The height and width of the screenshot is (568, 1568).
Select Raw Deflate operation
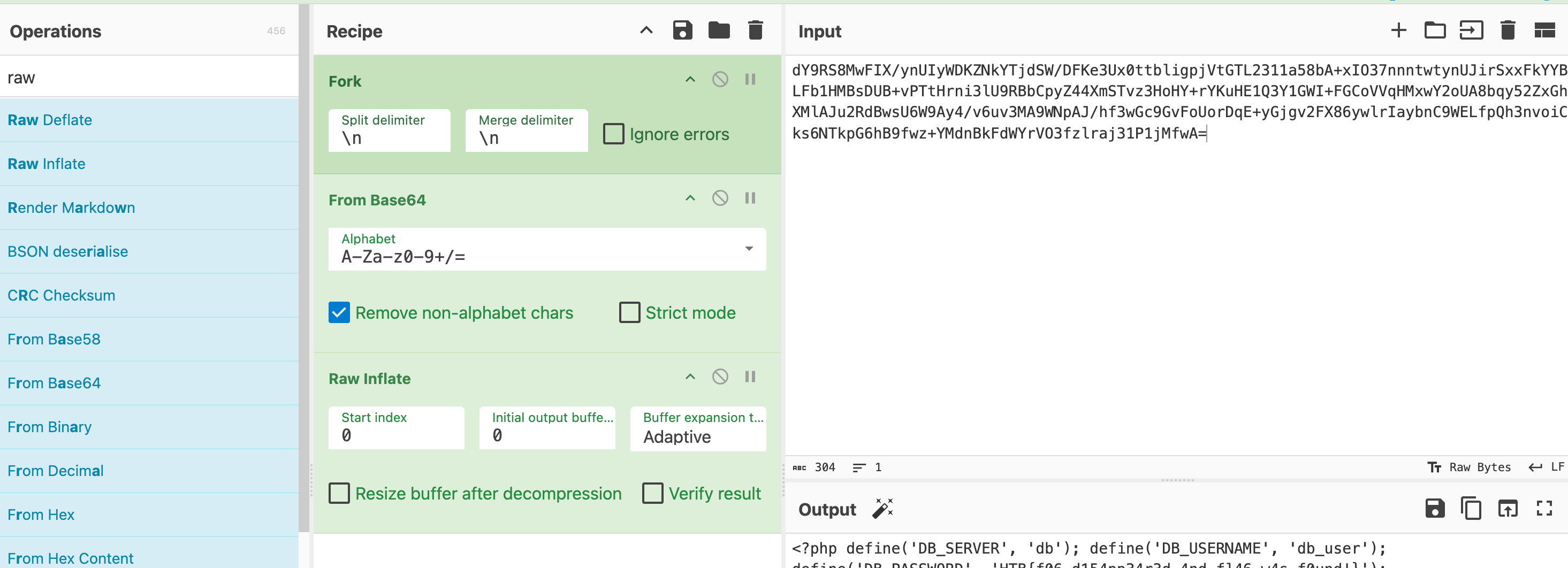pos(149,120)
